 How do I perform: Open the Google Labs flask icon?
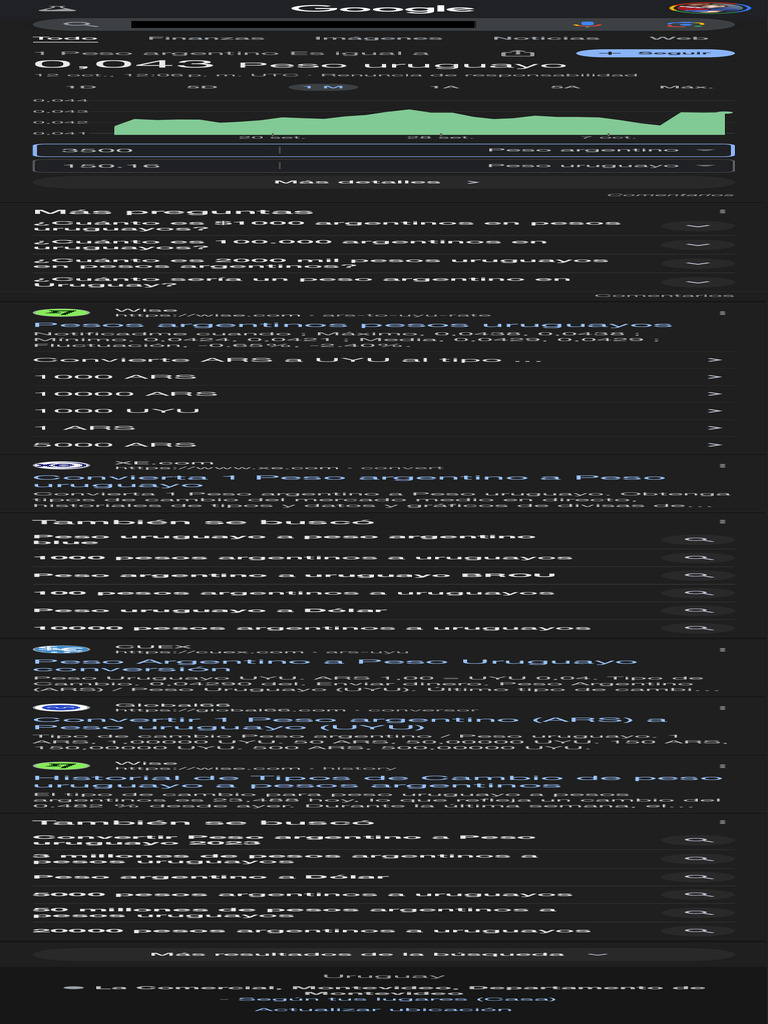57,8
